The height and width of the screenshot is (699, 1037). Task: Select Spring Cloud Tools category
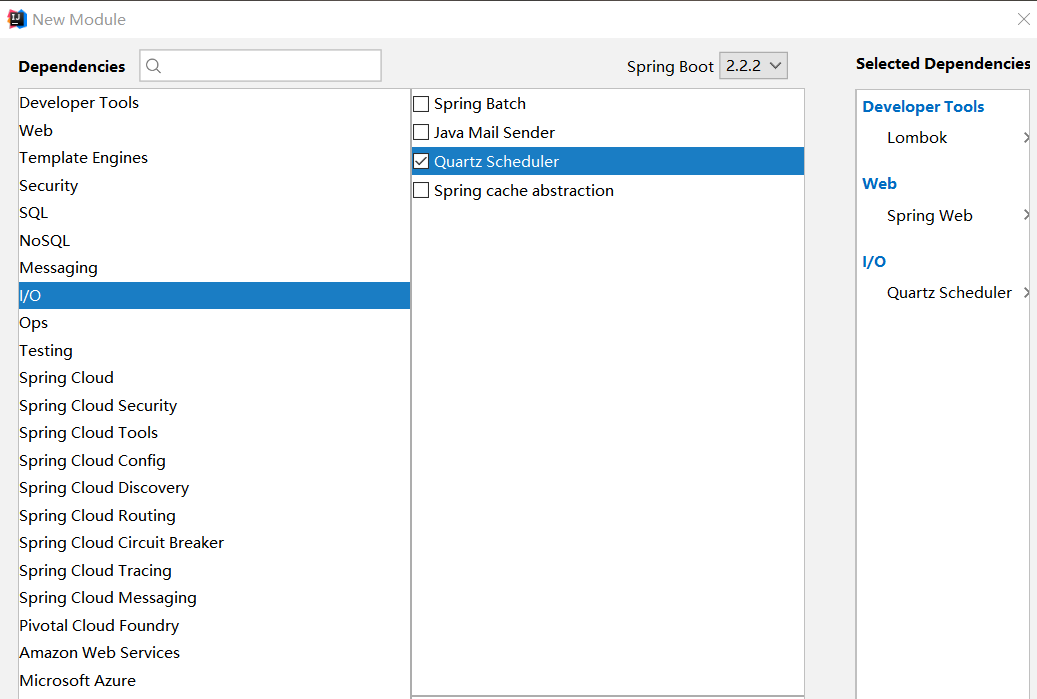[x=214, y=432]
